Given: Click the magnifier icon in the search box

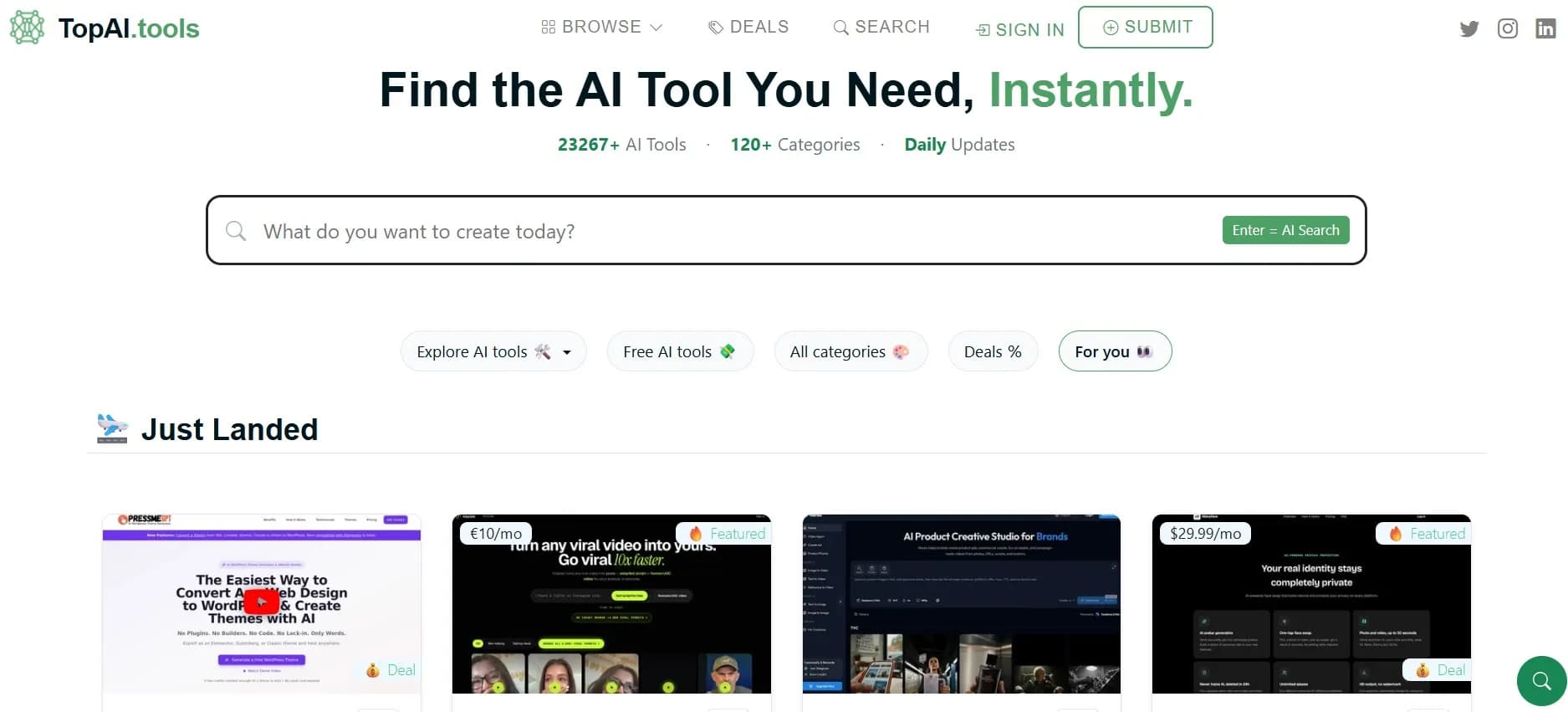Looking at the screenshot, I should click(236, 231).
